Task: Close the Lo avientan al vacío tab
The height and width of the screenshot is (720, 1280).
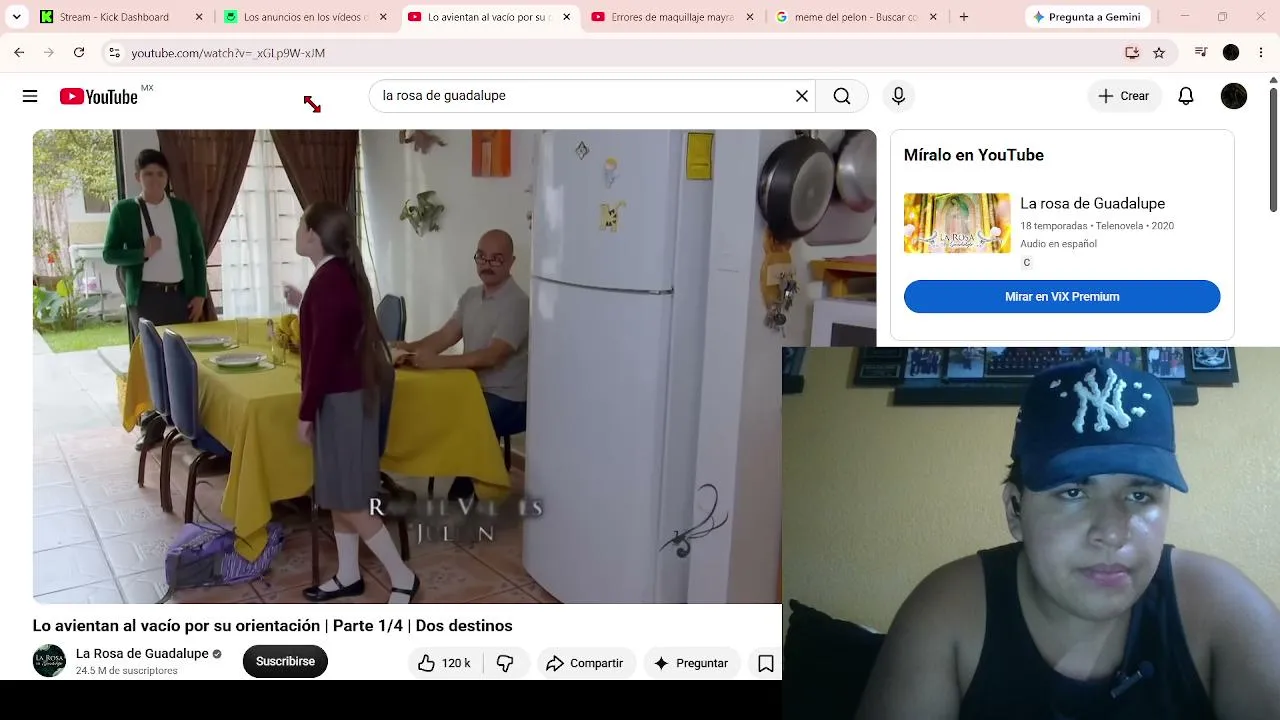Action: pyautogui.click(x=567, y=17)
